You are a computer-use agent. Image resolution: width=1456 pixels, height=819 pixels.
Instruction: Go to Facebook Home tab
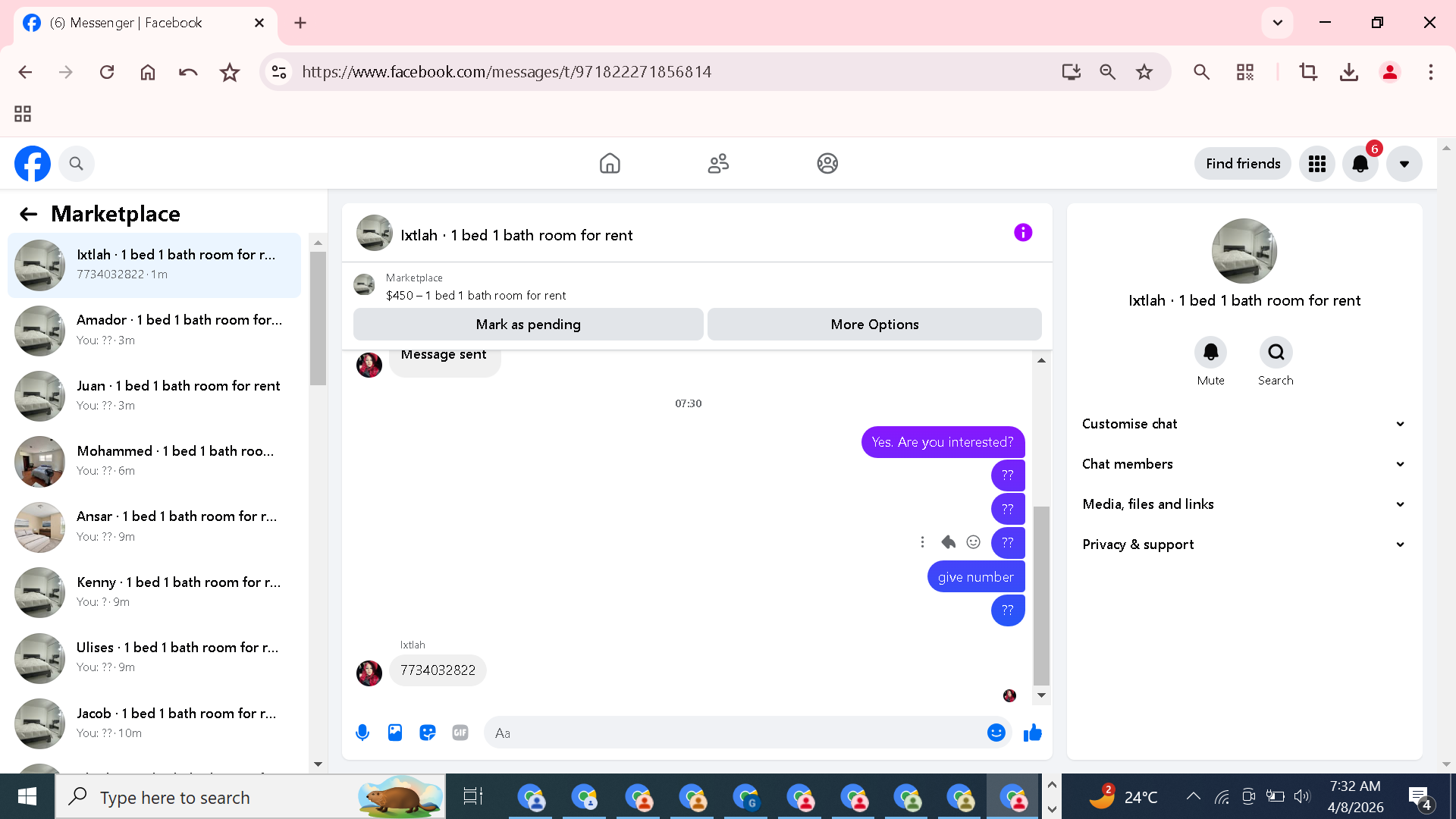click(610, 164)
